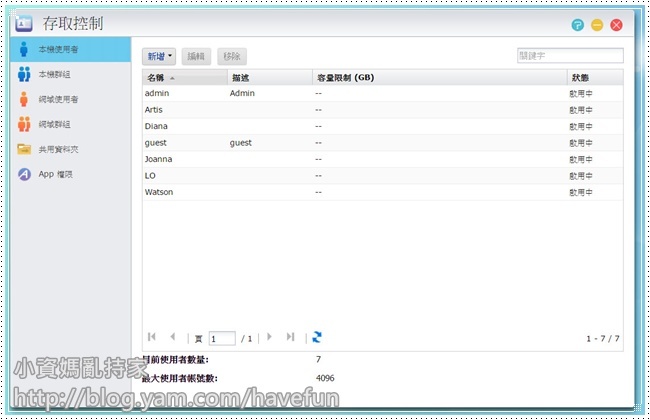Click the 本機使用者 sidebar icon

tap(24, 49)
